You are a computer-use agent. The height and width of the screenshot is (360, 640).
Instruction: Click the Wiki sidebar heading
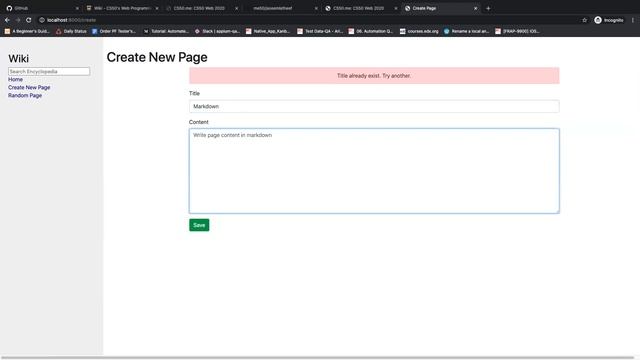18,59
